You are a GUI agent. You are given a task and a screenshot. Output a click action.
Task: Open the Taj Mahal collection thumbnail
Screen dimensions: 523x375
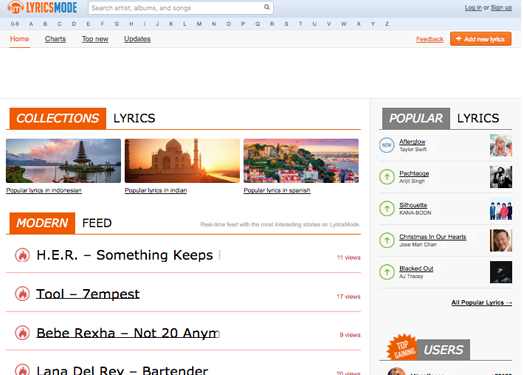tap(182, 161)
